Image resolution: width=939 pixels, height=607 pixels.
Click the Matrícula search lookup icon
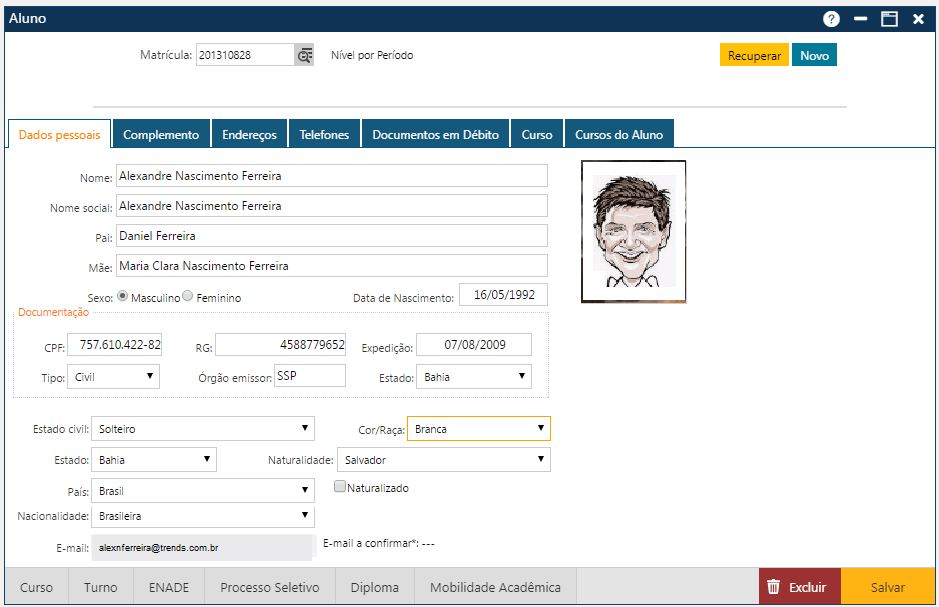pyautogui.click(x=304, y=56)
